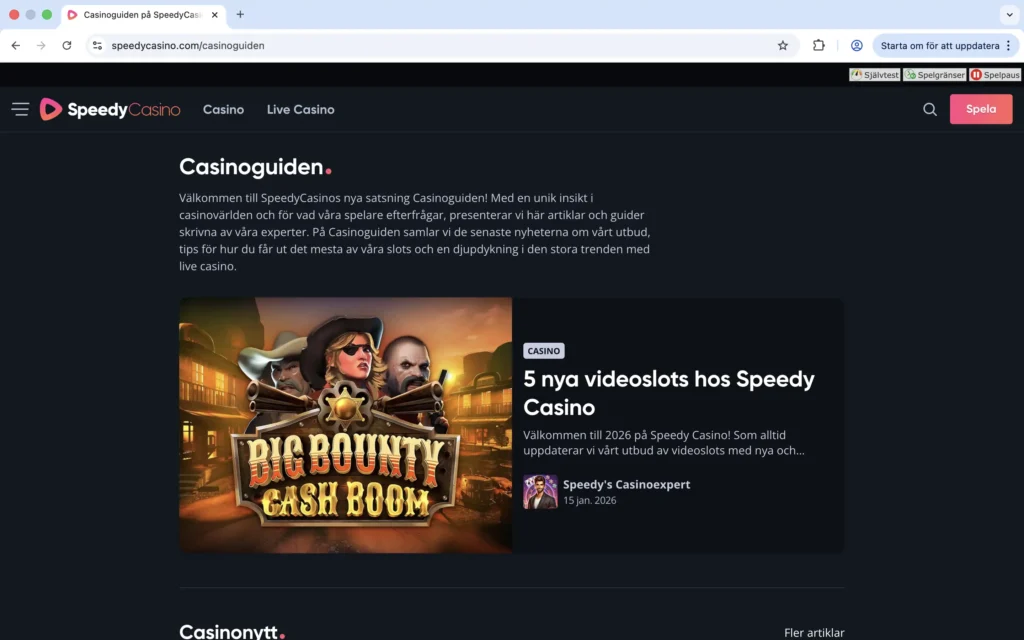Open the search icon in the navbar
Viewport: 1024px width, 640px height.
click(x=930, y=109)
